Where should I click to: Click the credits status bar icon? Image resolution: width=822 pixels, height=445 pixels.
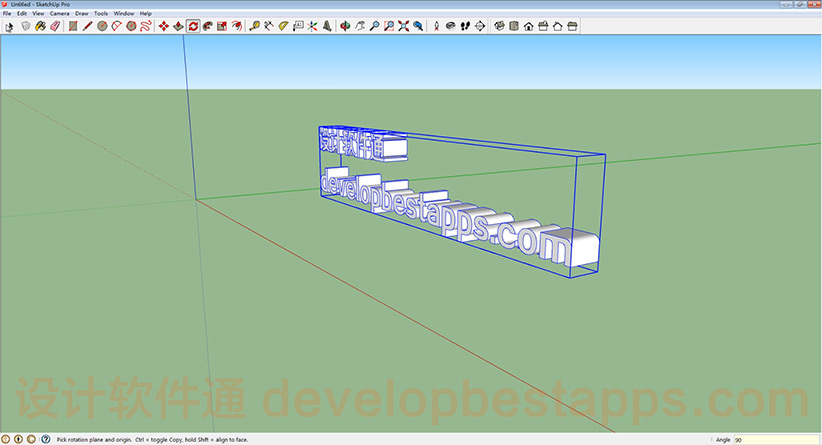tap(18, 439)
